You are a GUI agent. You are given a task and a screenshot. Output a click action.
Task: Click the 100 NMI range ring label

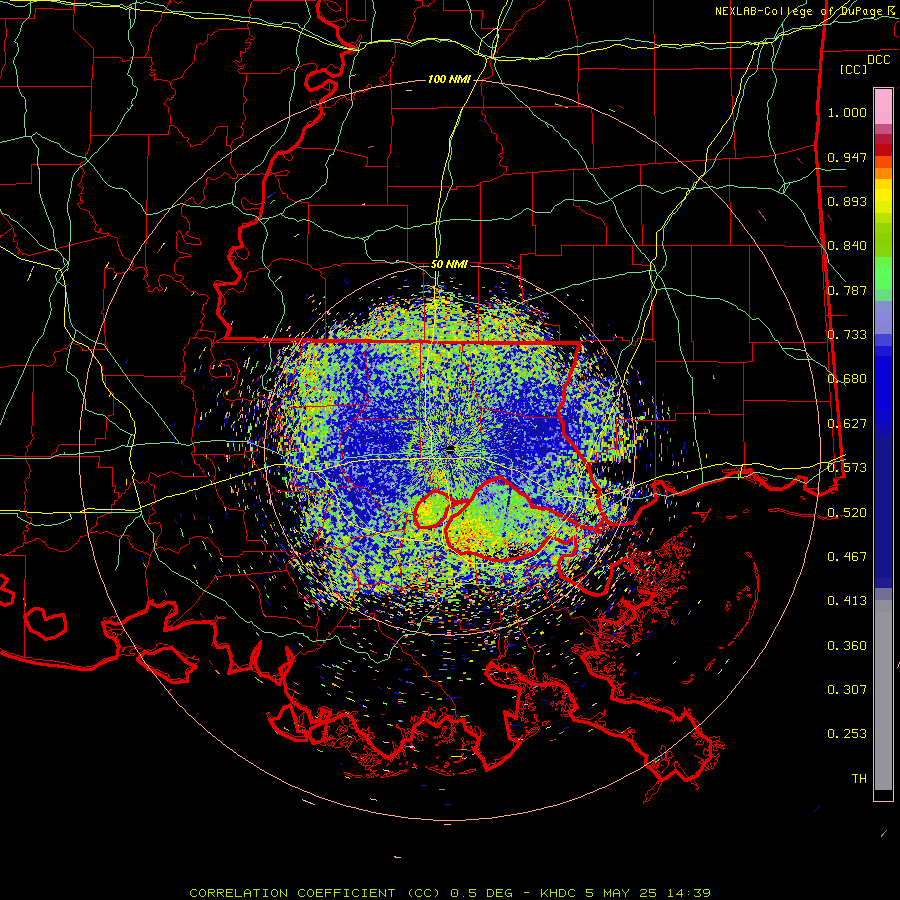(x=449, y=79)
